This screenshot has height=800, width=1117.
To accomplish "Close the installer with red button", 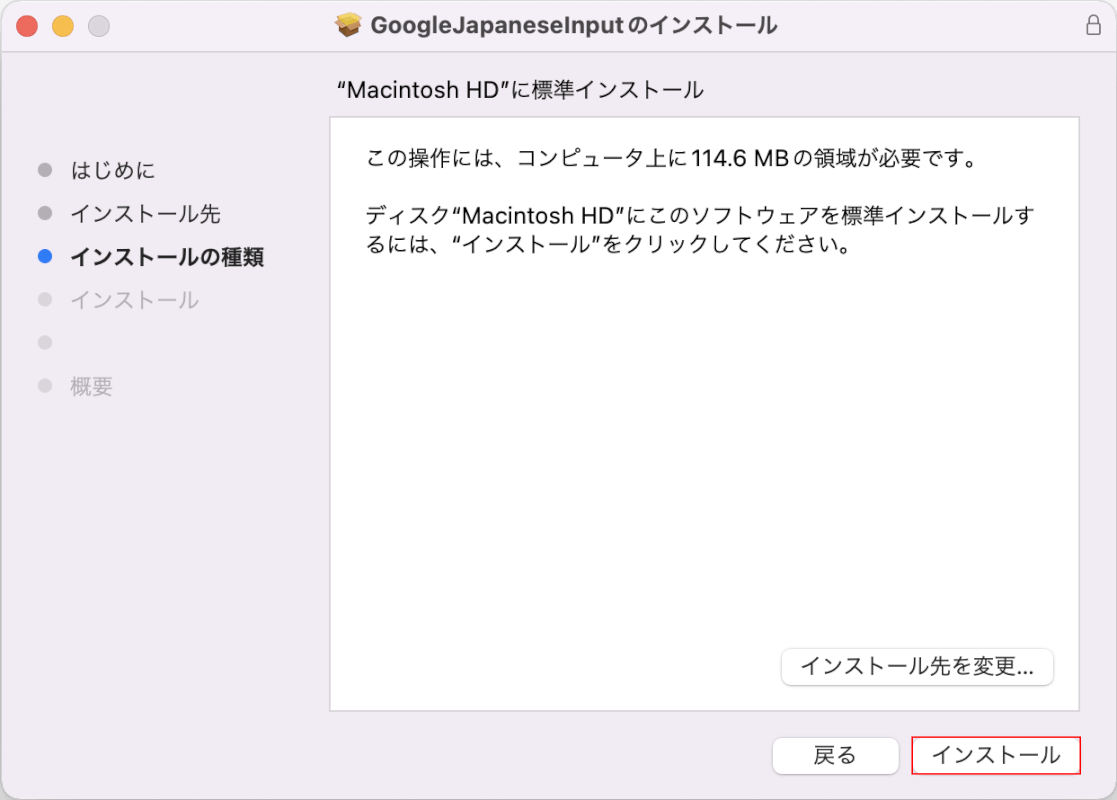I will (x=27, y=26).
